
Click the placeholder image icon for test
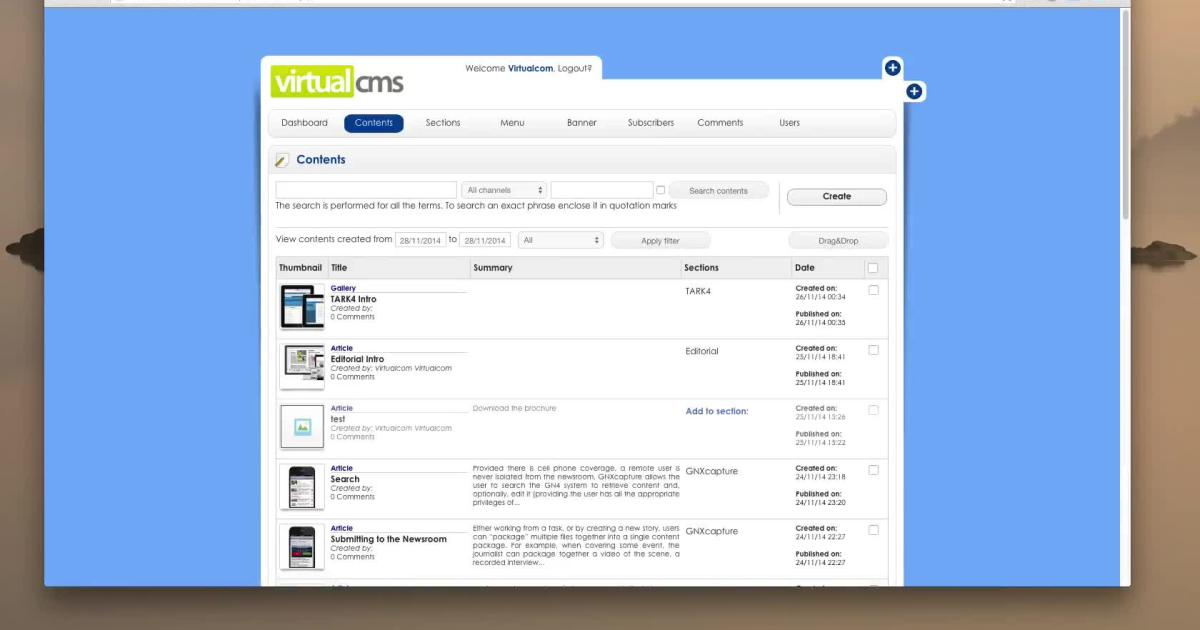[302, 427]
